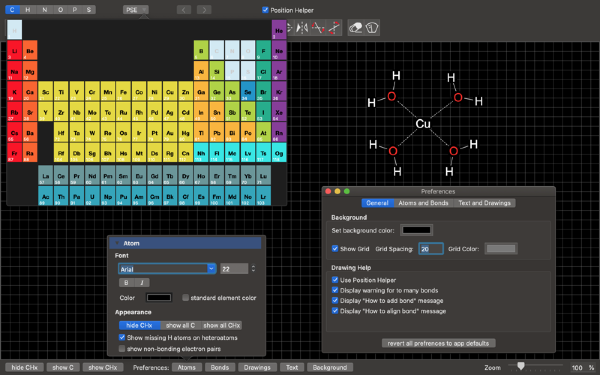Open the PSE dropdown

point(135,10)
